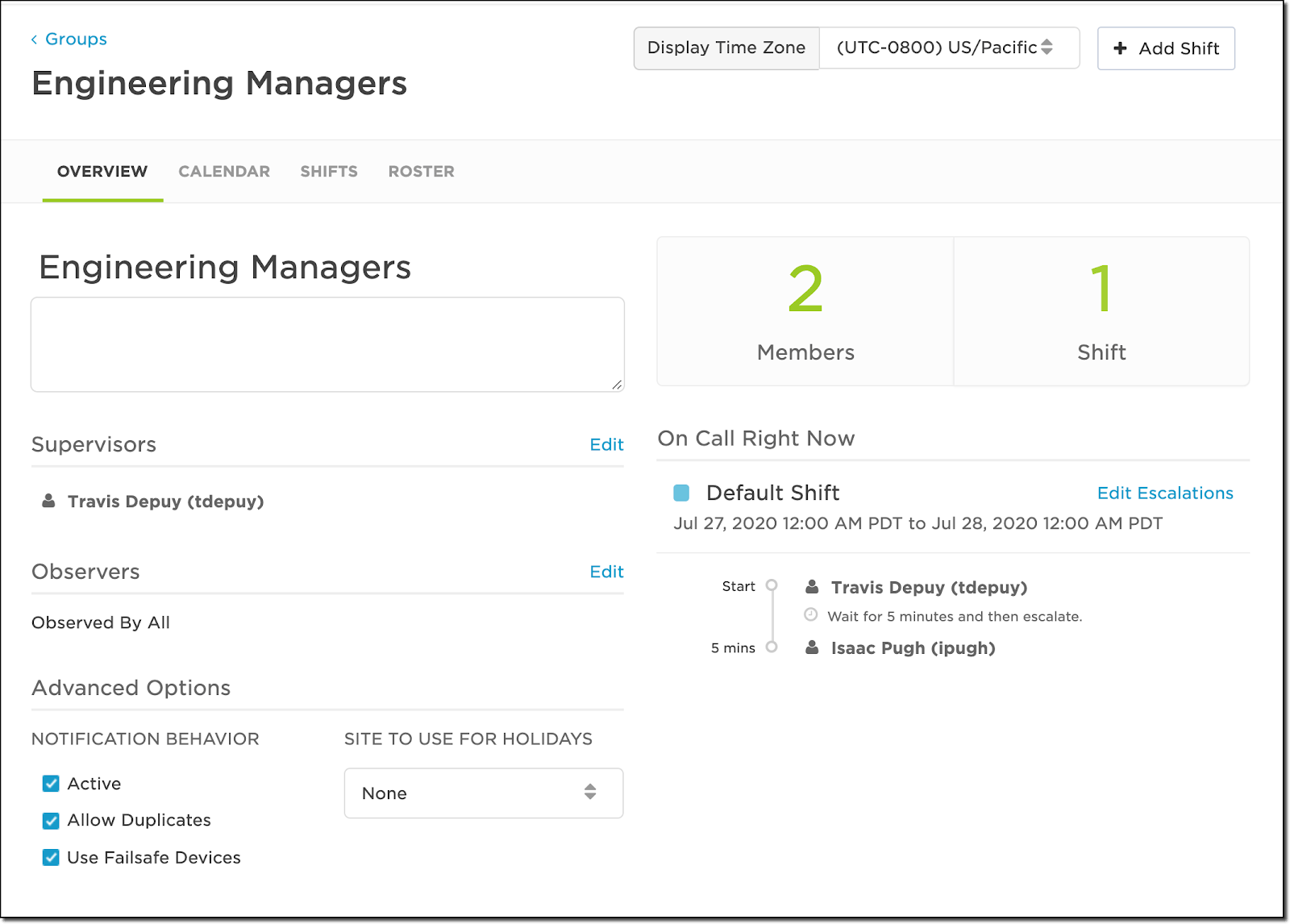Click the empty group description text area
Viewport: 1290px width, 924px height.
[x=327, y=344]
